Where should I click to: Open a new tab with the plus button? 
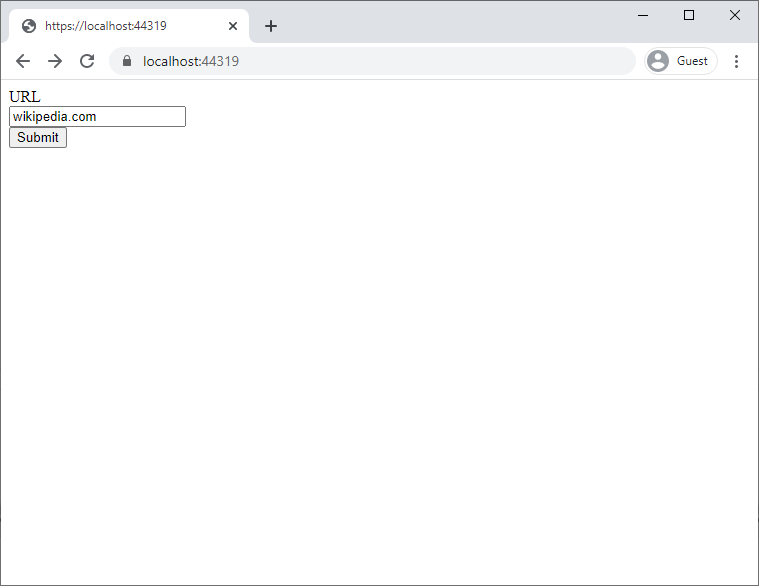click(x=270, y=26)
